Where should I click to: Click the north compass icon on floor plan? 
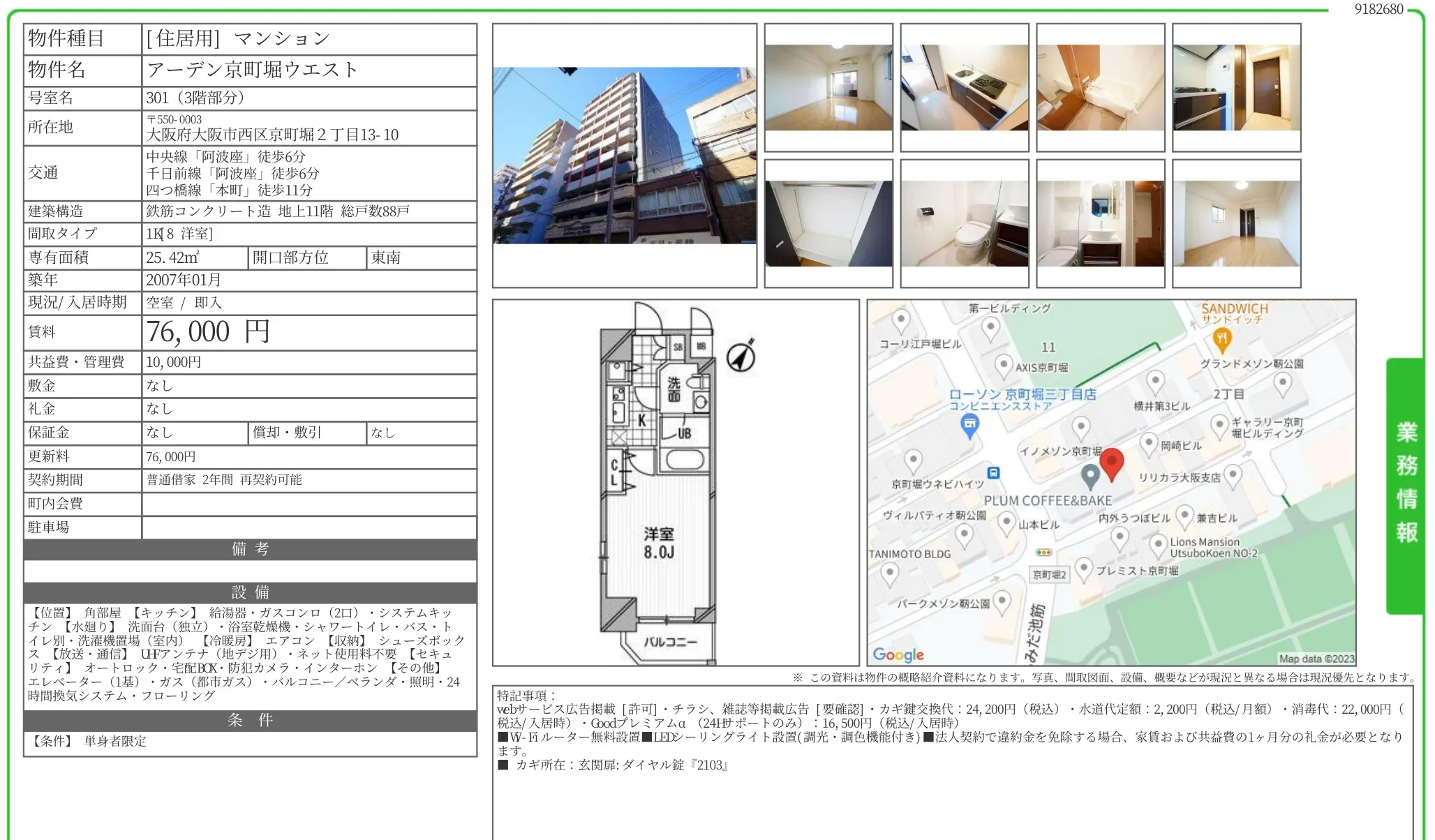coord(741,357)
